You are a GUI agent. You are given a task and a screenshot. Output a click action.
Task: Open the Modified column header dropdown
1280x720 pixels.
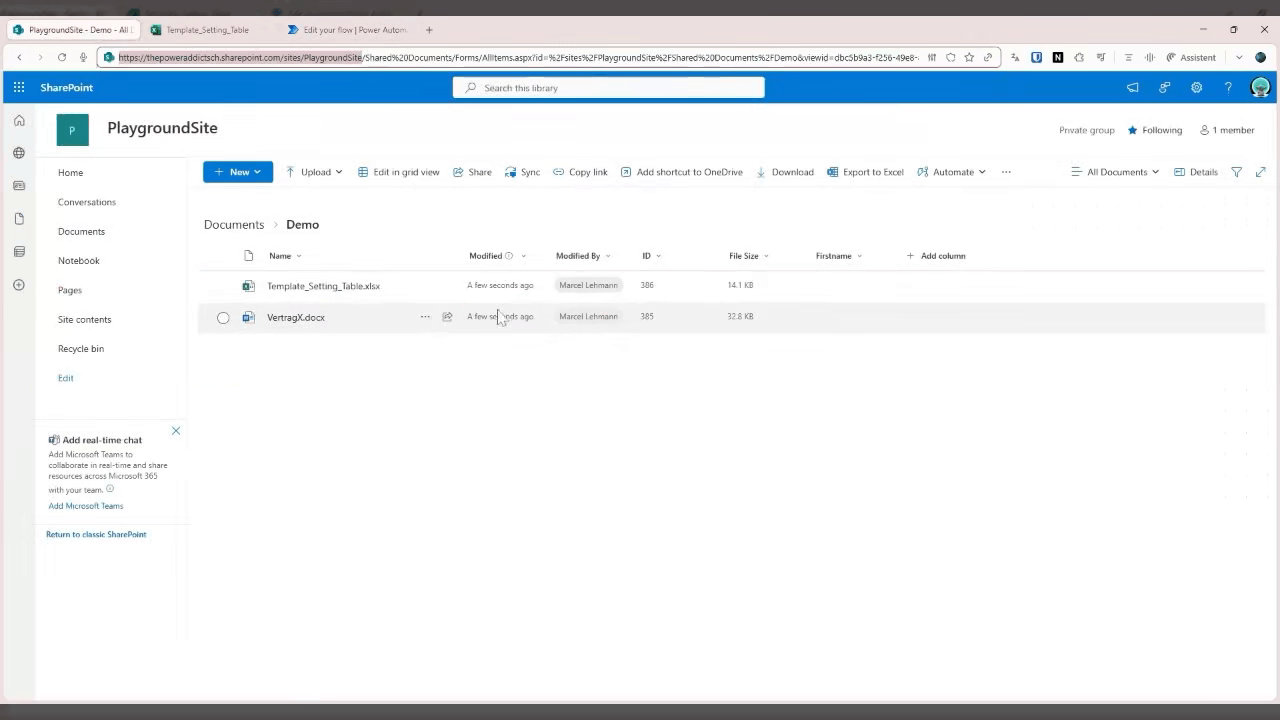tap(497, 256)
